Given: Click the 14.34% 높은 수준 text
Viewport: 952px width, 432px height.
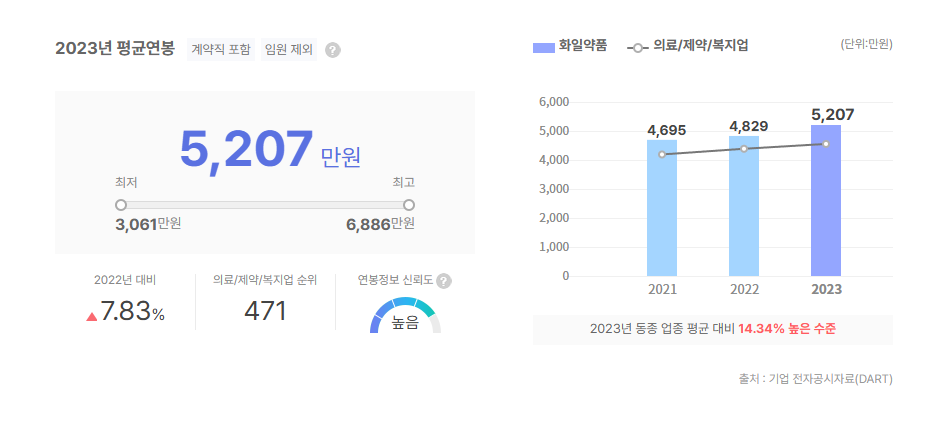Looking at the screenshot, I should (786, 329).
